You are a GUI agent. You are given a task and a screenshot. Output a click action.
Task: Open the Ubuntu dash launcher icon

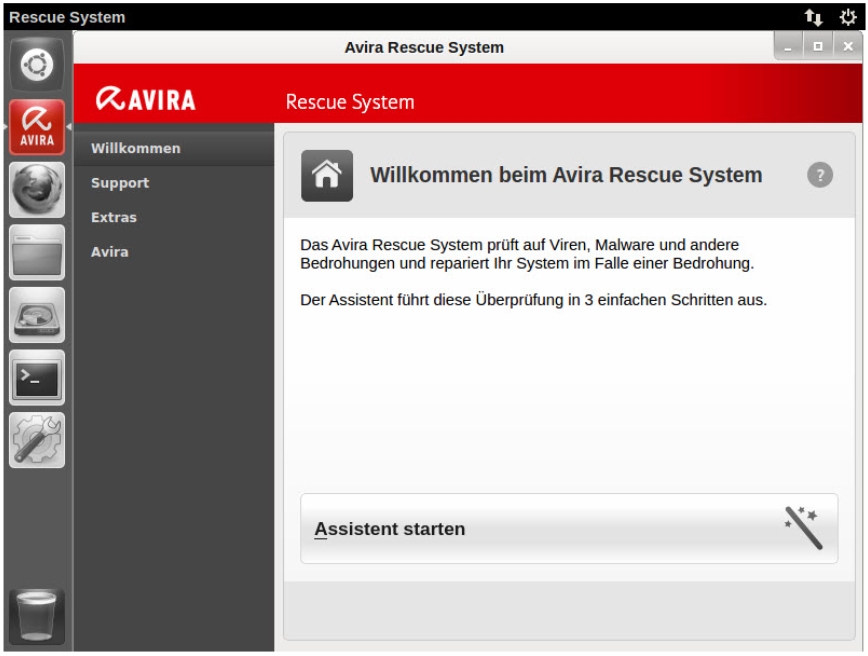click(37, 64)
